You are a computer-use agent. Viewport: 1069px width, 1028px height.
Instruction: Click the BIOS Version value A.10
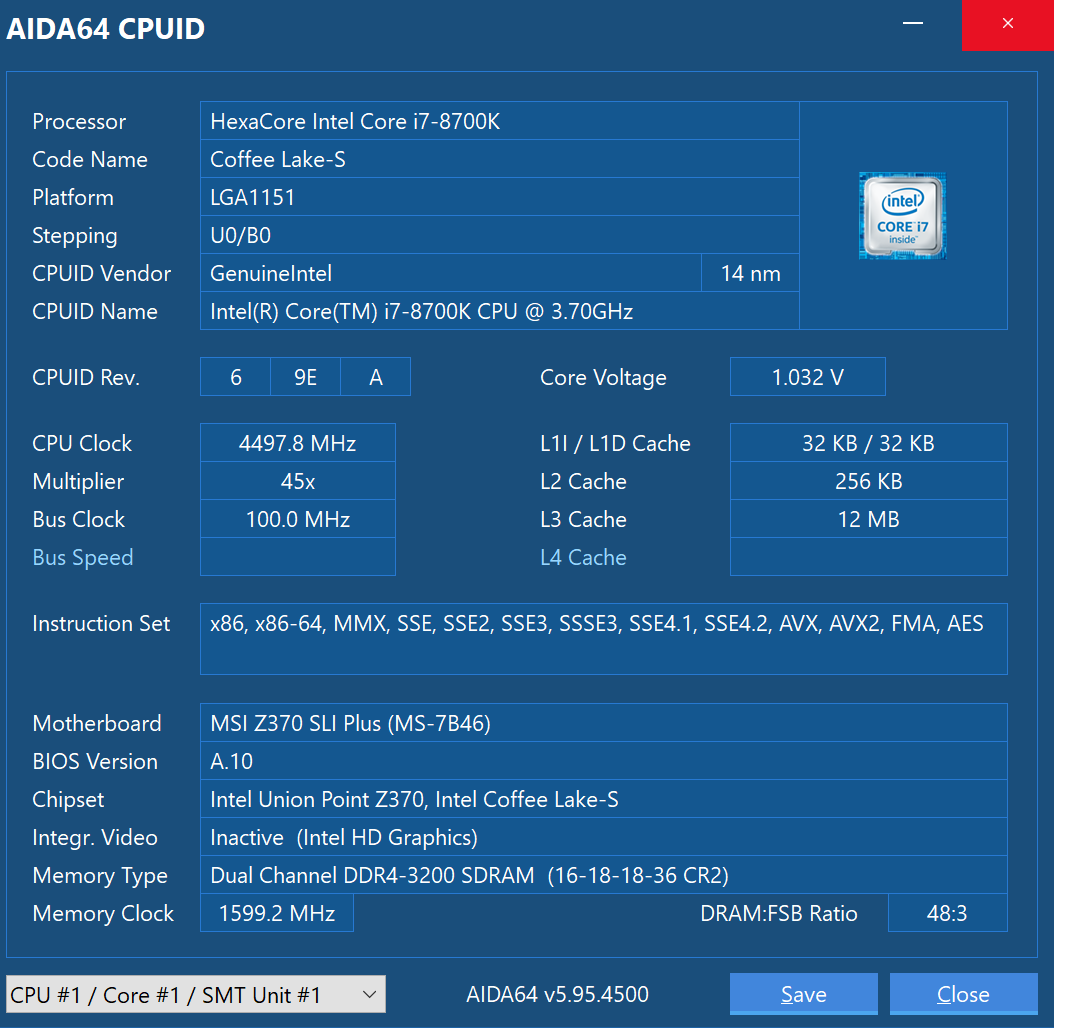604,761
